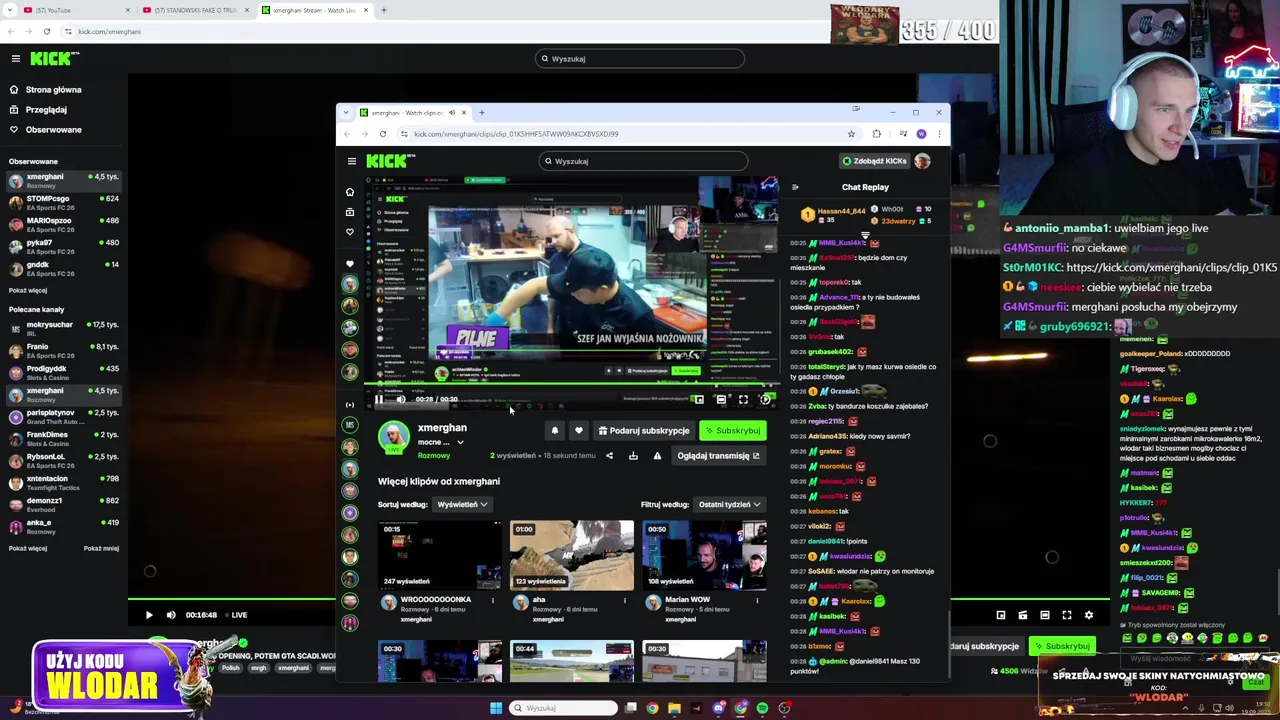The height and width of the screenshot is (720, 1280).
Task: Open the 'aha' clip thumbnail
Action: point(572,556)
